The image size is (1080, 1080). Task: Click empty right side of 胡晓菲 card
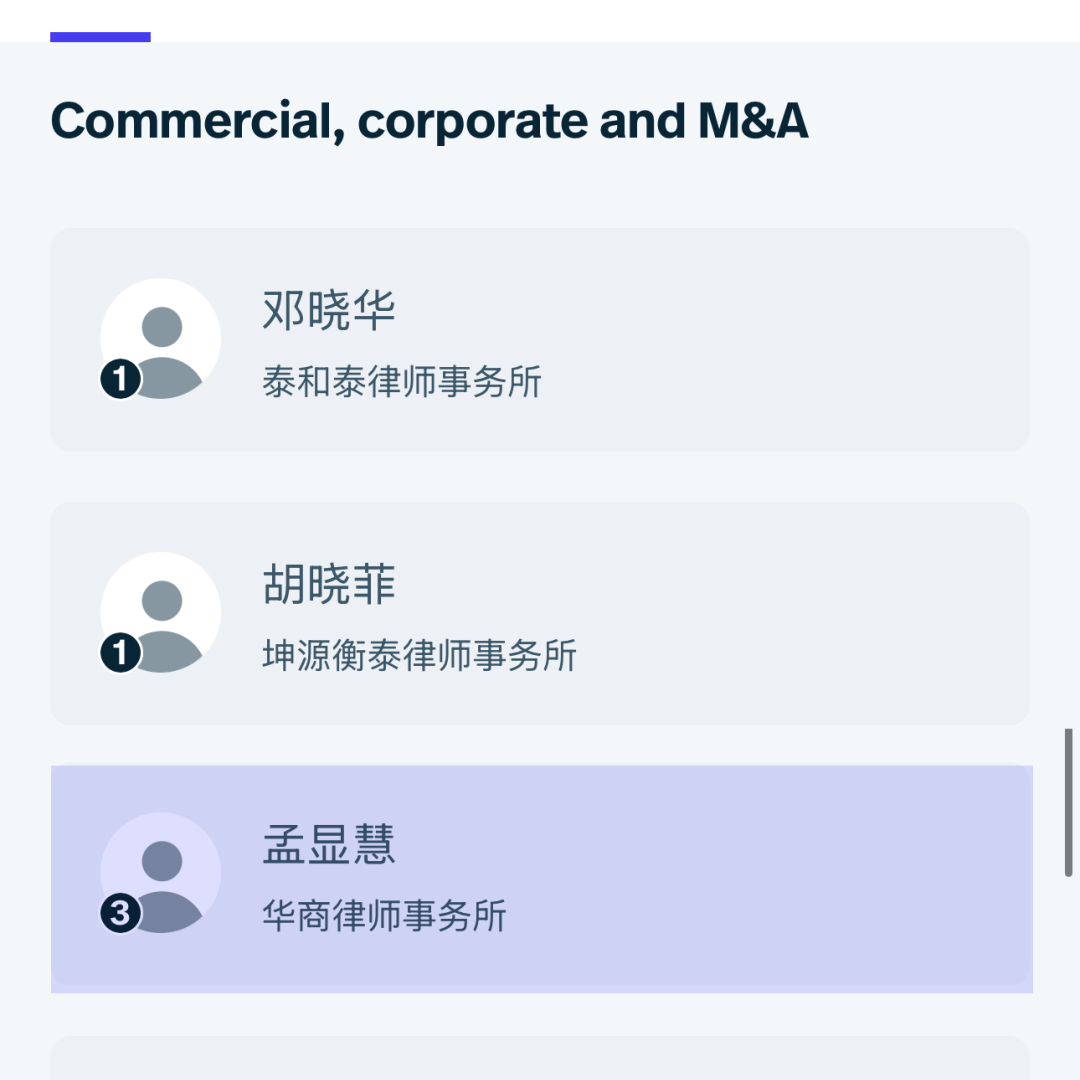point(800,614)
